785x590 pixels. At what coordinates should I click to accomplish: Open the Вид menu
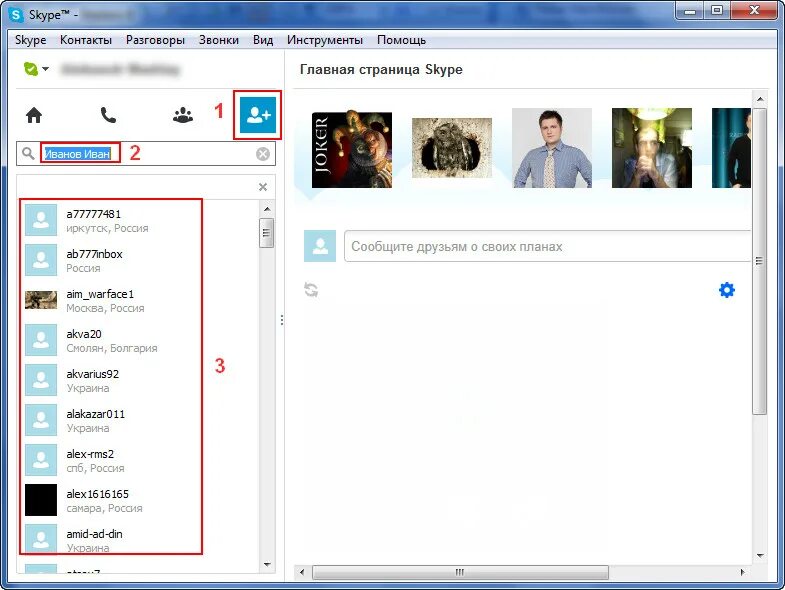tap(263, 40)
